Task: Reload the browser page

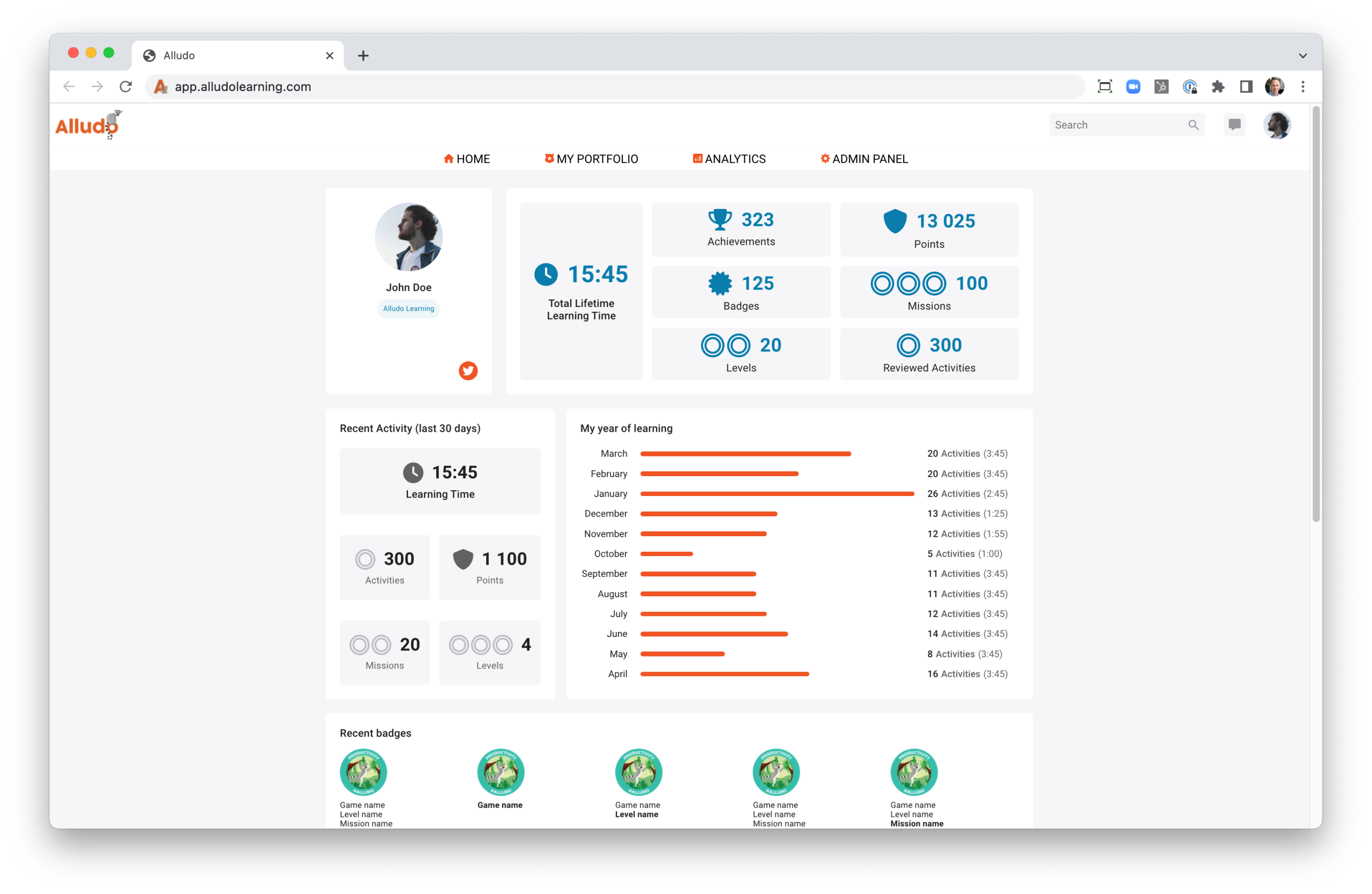Action: coord(125,86)
